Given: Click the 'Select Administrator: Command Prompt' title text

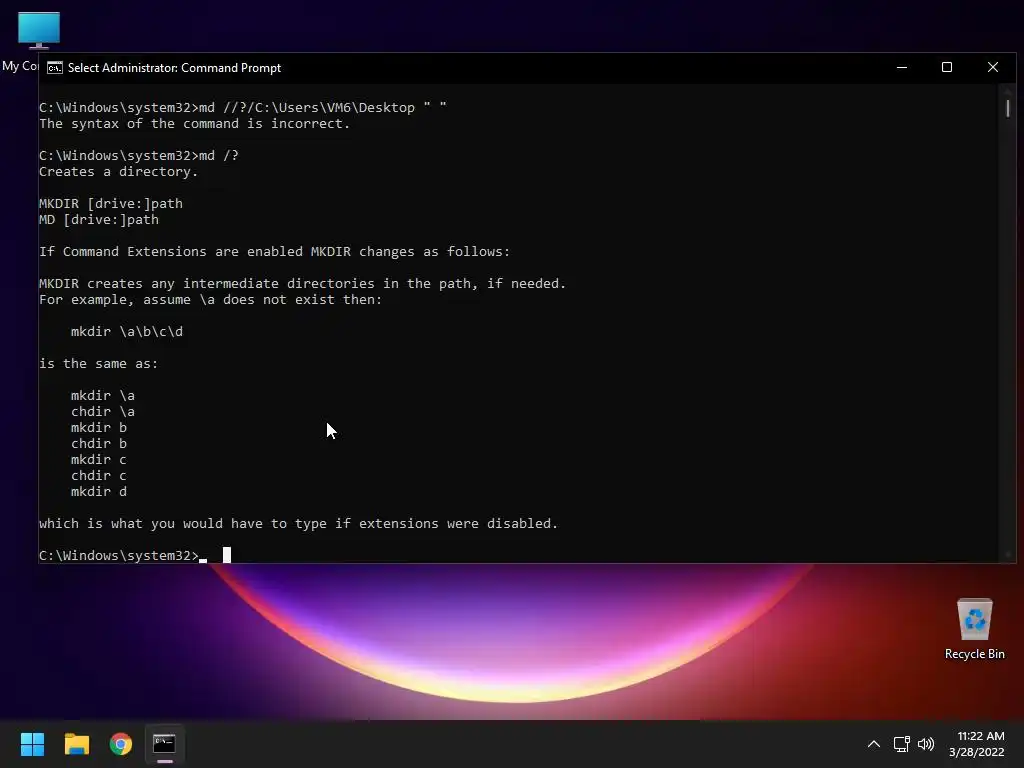Looking at the screenshot, I should (174, 68).
